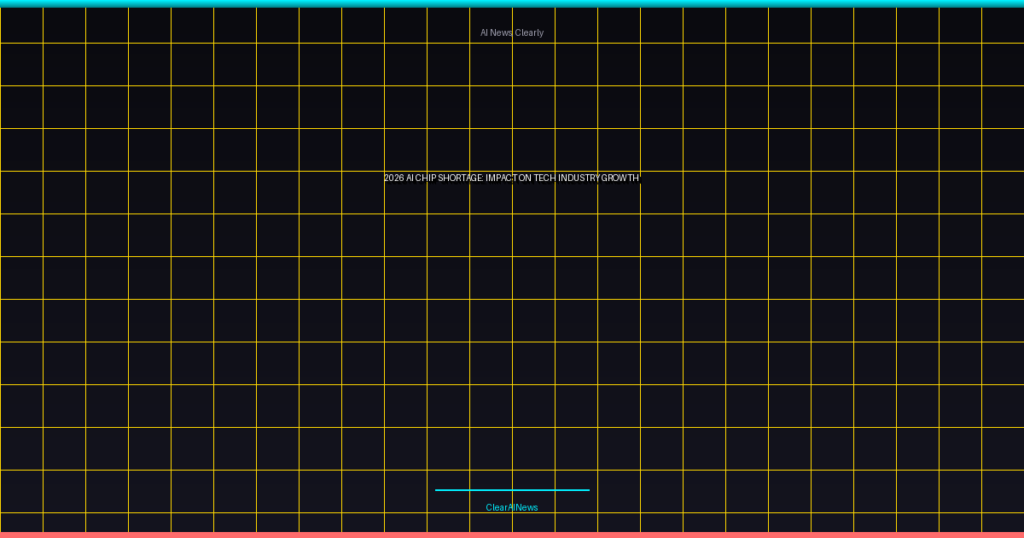
Task: Click the coral bar along the bottom edge
Action: (512, 534)
